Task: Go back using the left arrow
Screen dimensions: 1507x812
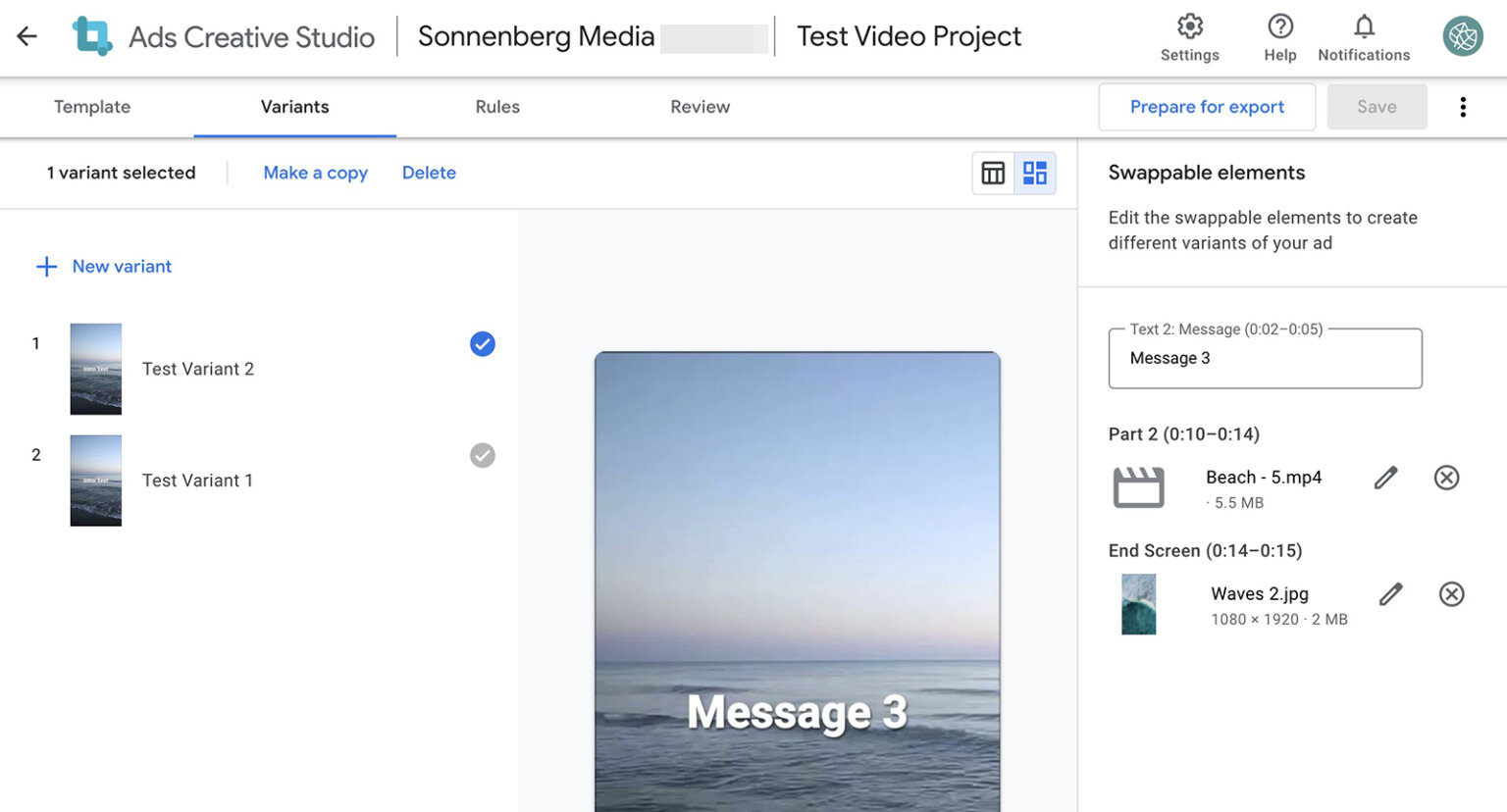Action: (26, 37)
